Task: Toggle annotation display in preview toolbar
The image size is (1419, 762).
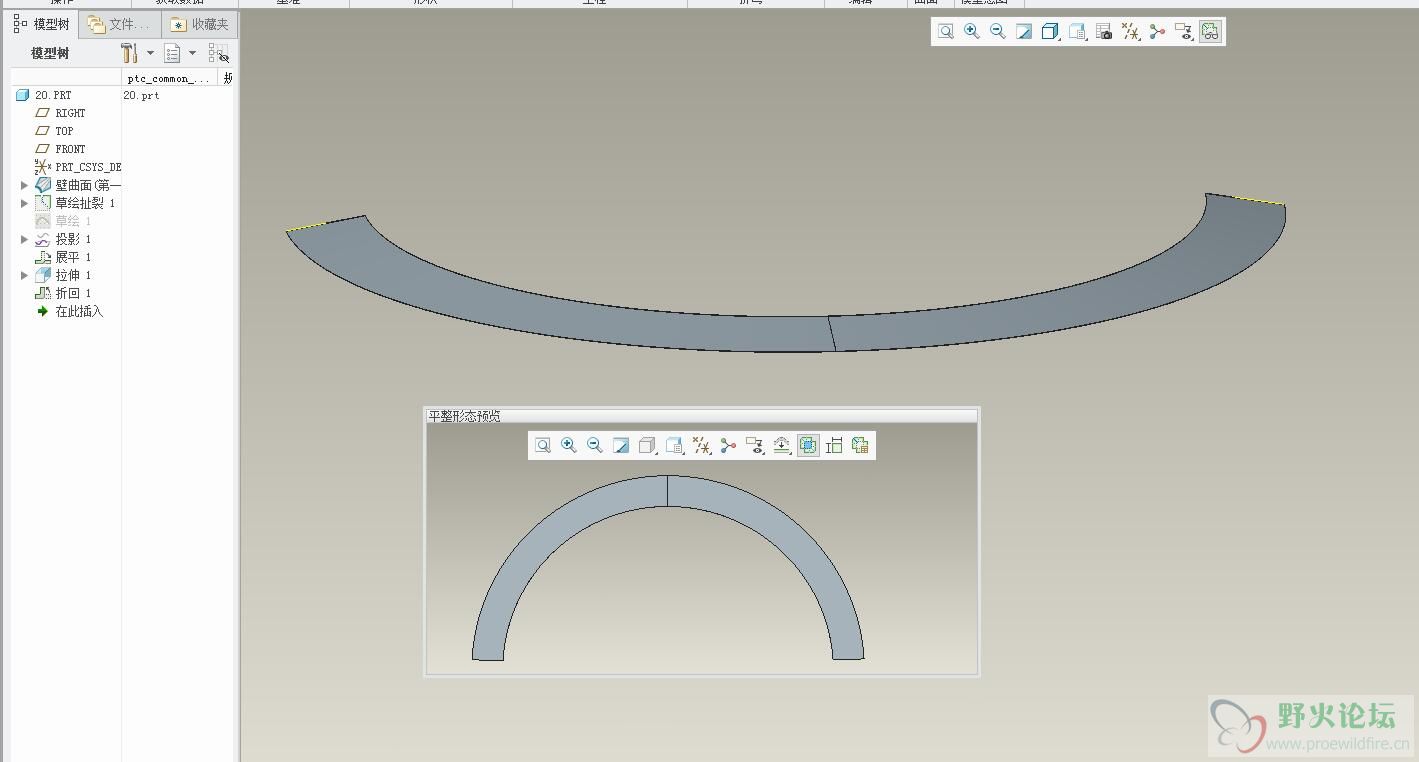Action: (x=728, y=446)
